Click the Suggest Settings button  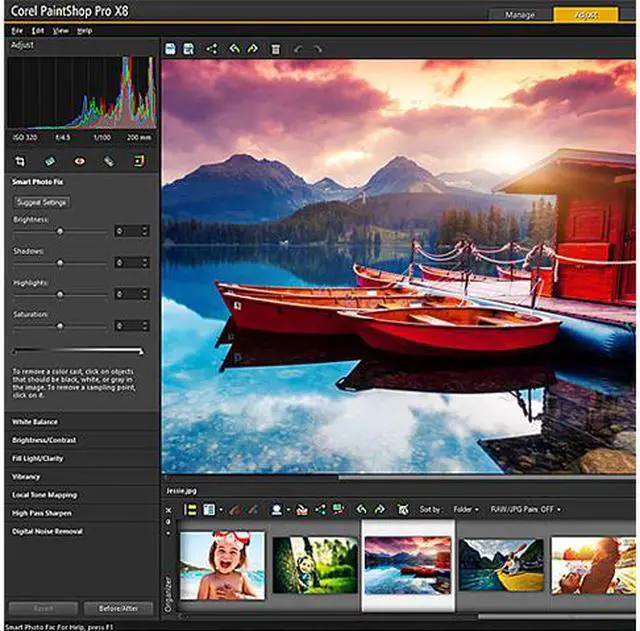[41, 202]
